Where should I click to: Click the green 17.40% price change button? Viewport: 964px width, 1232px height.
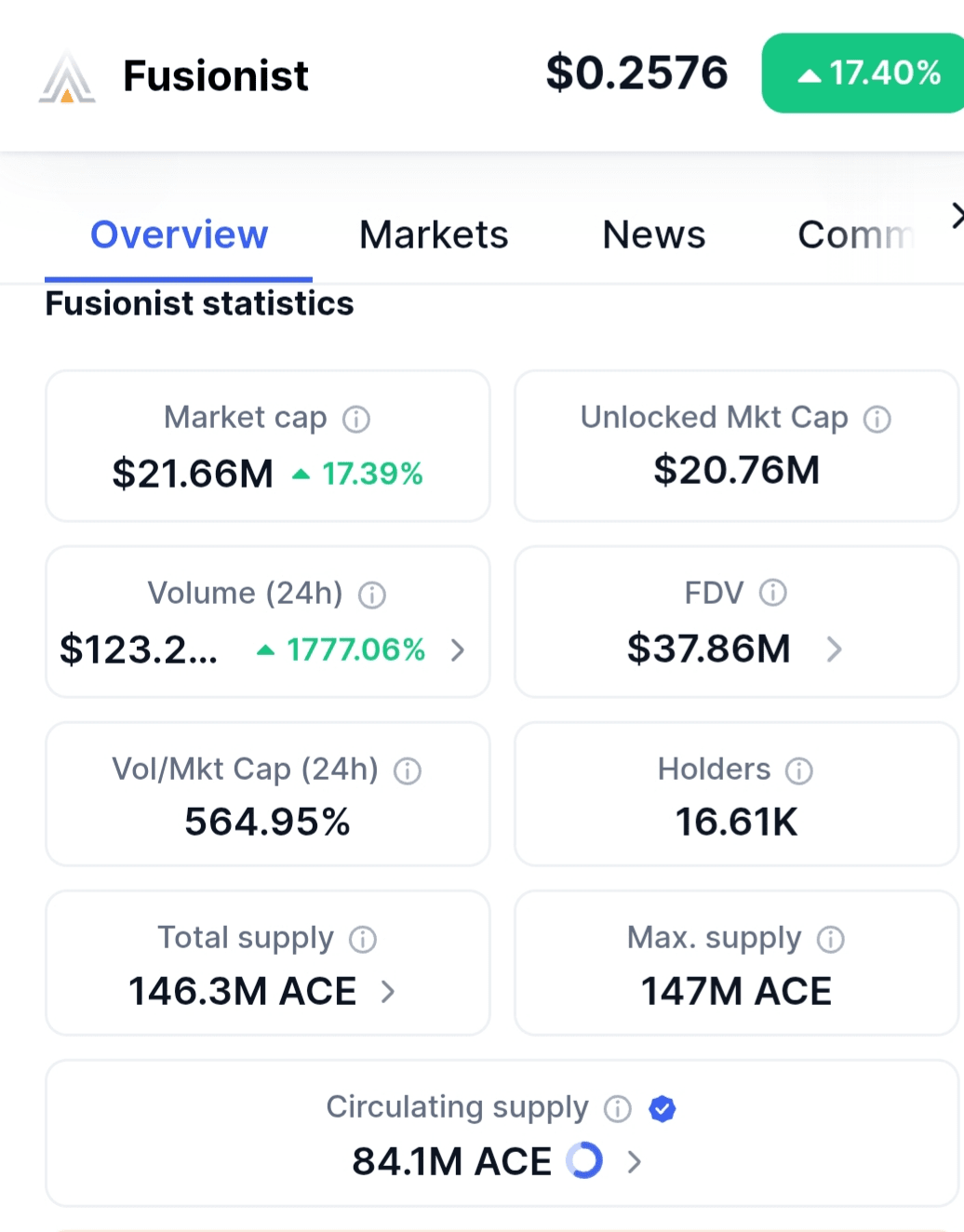click(x=865, y=74)
